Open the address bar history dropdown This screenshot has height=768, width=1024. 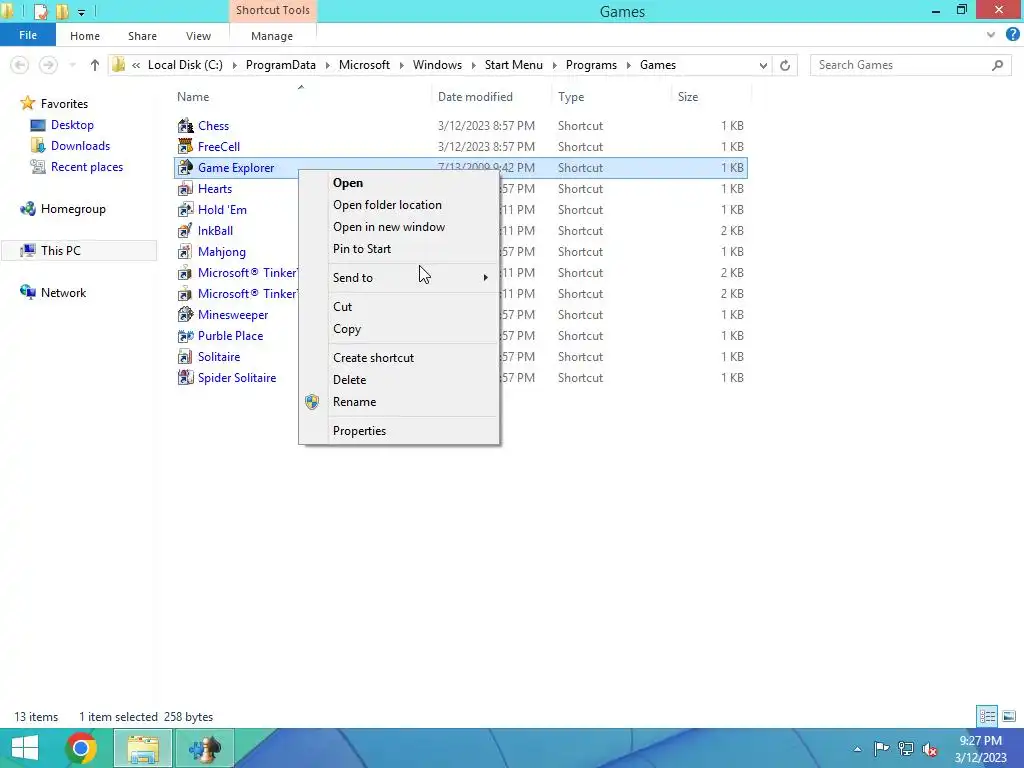(x=763, y=65)
